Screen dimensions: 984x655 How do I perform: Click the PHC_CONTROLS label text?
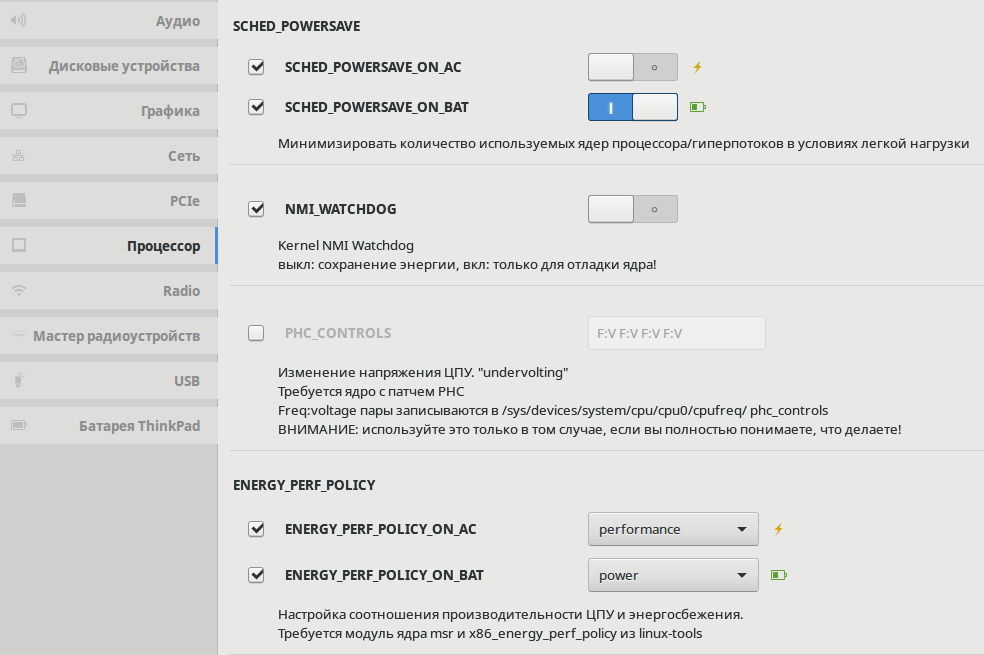(338, 333)
